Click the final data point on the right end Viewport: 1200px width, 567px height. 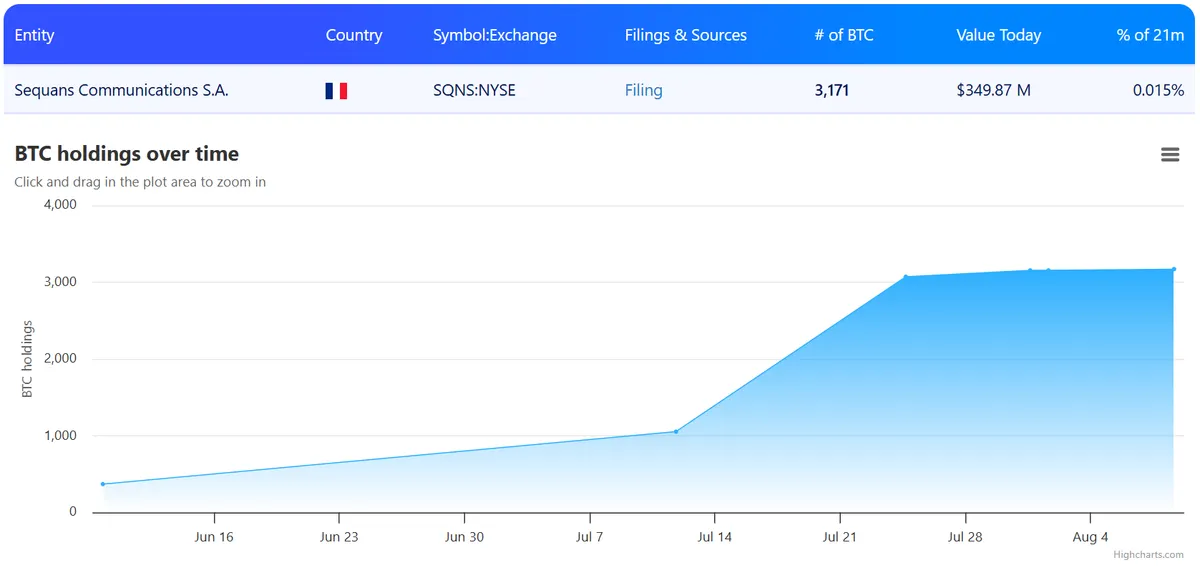(x=1173, y=269)
